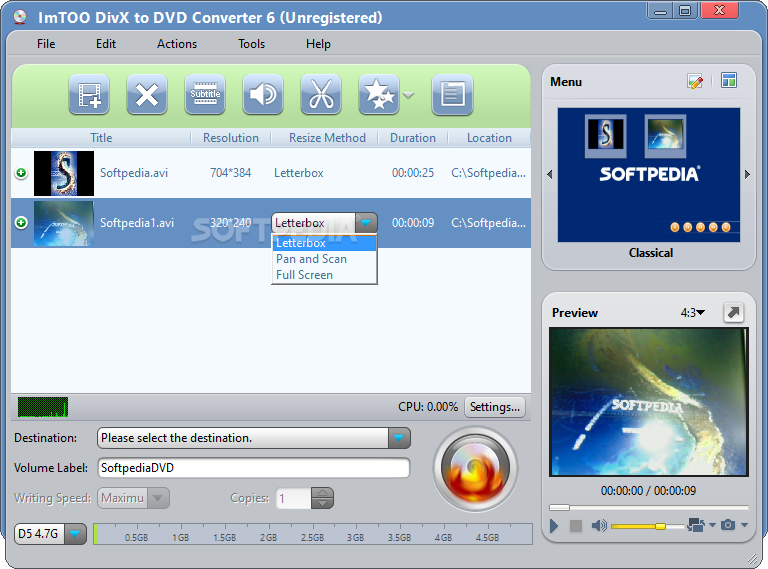Click the 00:00:25 duration cell

tap(413, 173)
